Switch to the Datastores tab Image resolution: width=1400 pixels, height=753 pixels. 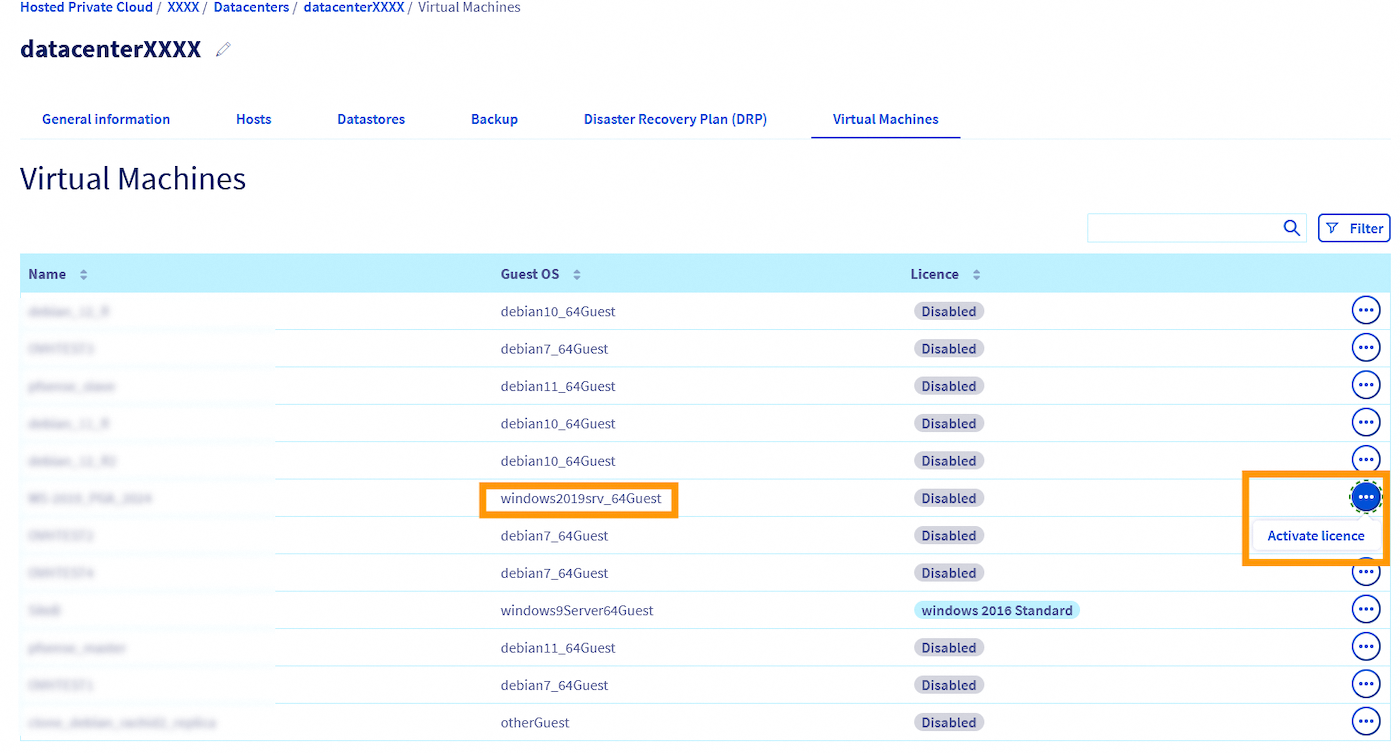(x=371, y=119)
